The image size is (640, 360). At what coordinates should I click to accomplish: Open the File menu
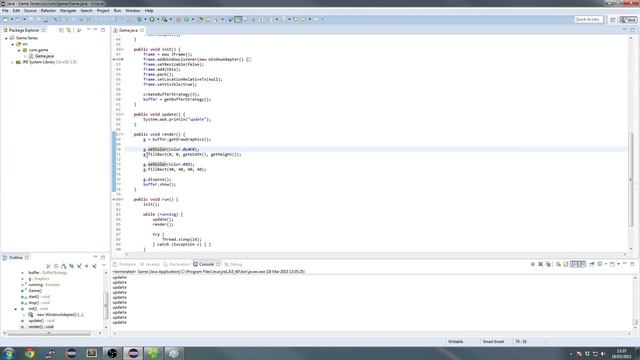tap(5, 11)
